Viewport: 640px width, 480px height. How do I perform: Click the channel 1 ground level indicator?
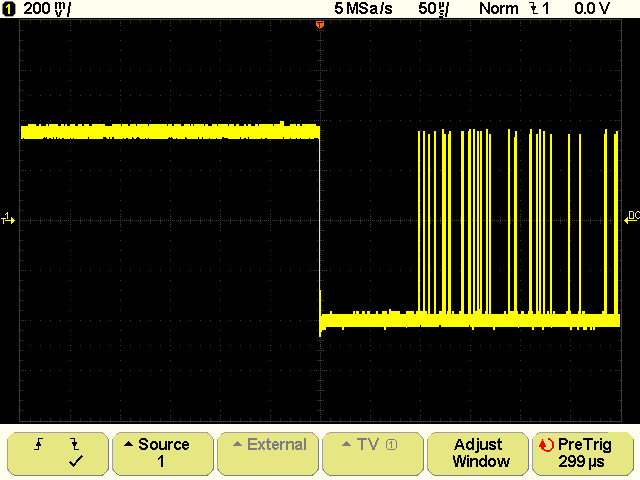[8, 218]
